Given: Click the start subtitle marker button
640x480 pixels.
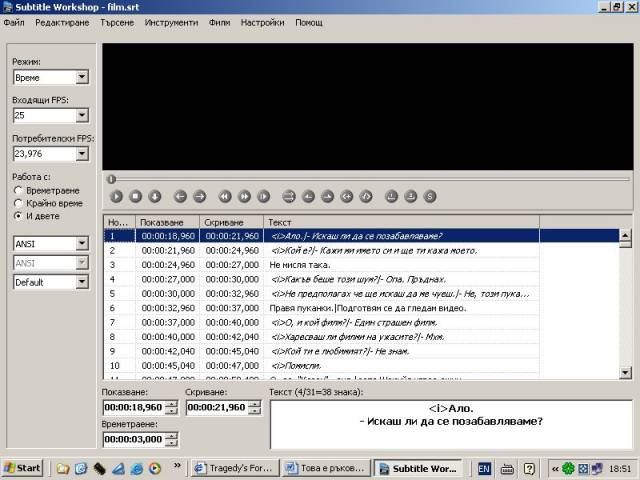Looking at the screenshot, I should 347,197.
